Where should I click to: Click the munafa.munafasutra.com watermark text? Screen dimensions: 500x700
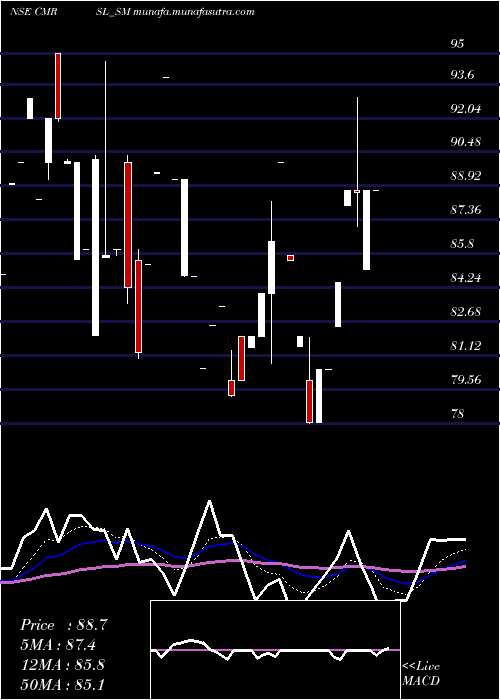[x=193, y=12]
